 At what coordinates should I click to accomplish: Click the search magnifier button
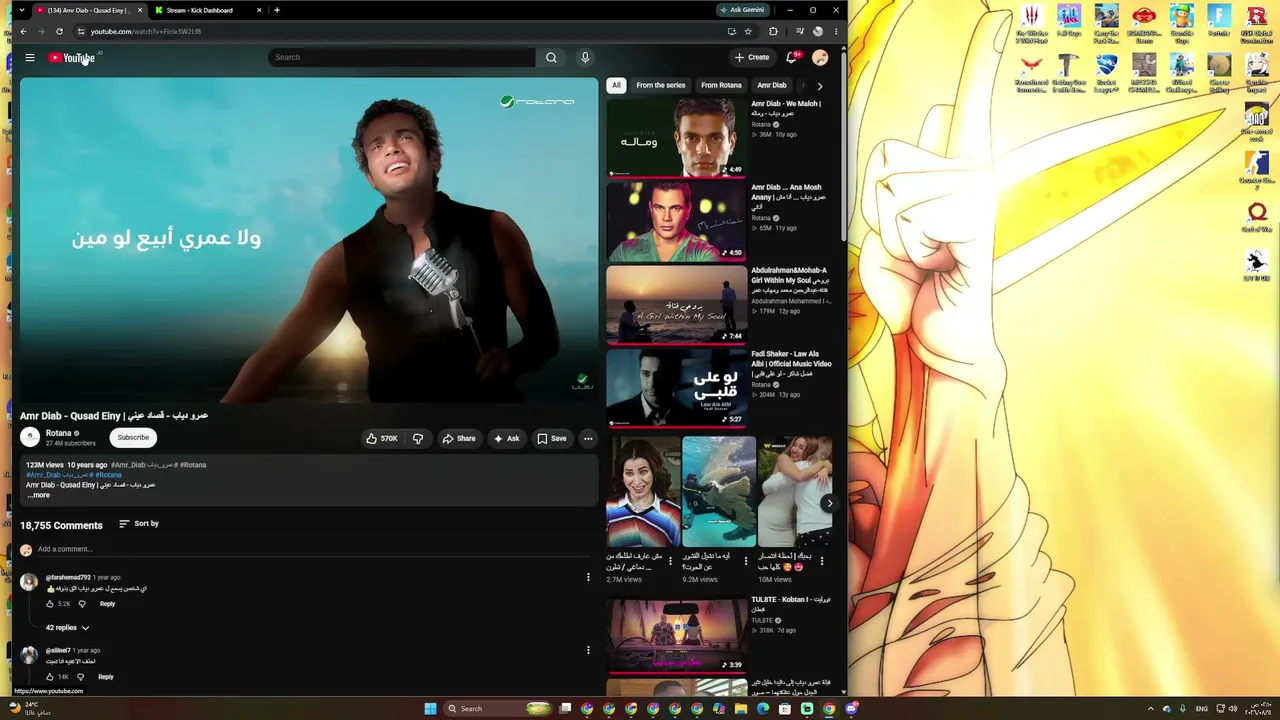(551, 57)
